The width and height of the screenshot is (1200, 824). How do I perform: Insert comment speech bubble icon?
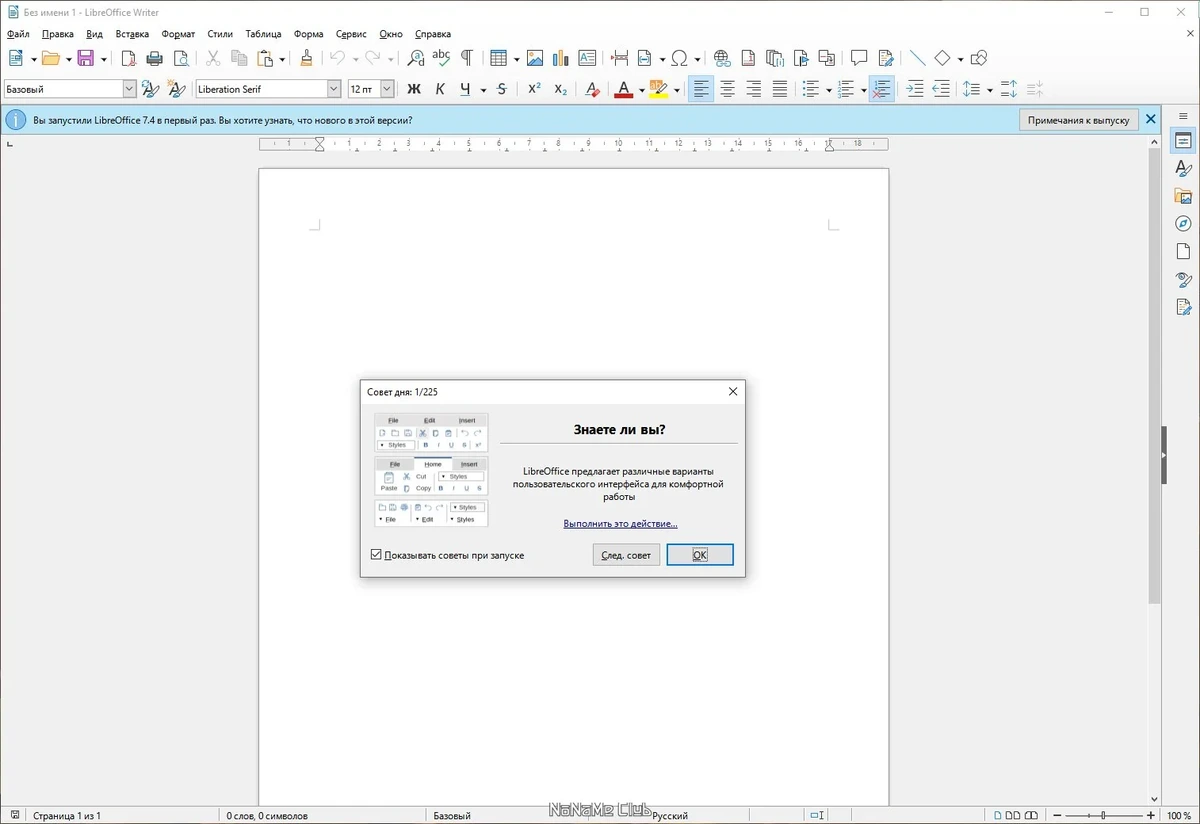859,58
